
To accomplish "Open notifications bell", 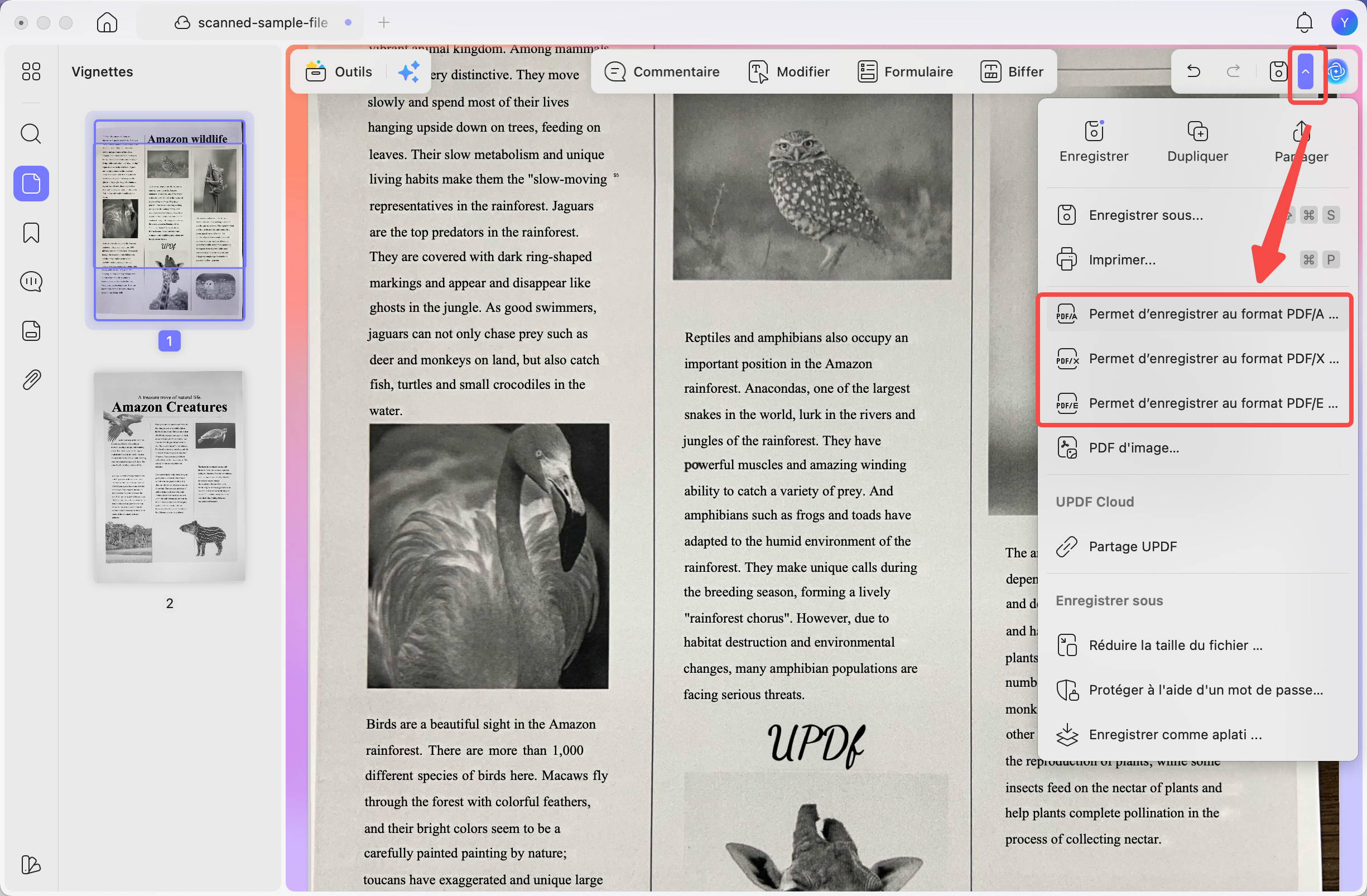I will click(x=1305, y=22).
